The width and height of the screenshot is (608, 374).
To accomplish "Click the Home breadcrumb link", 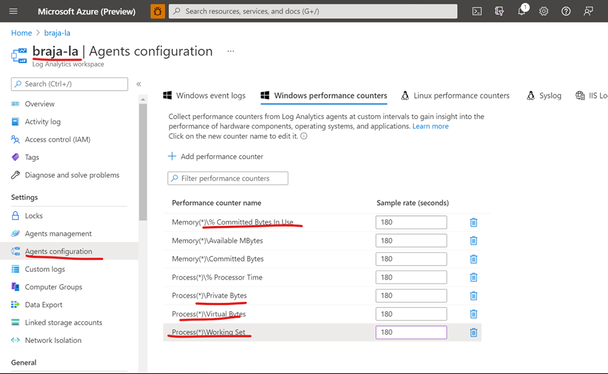I will pyautogui.click(x=21, y=33).
